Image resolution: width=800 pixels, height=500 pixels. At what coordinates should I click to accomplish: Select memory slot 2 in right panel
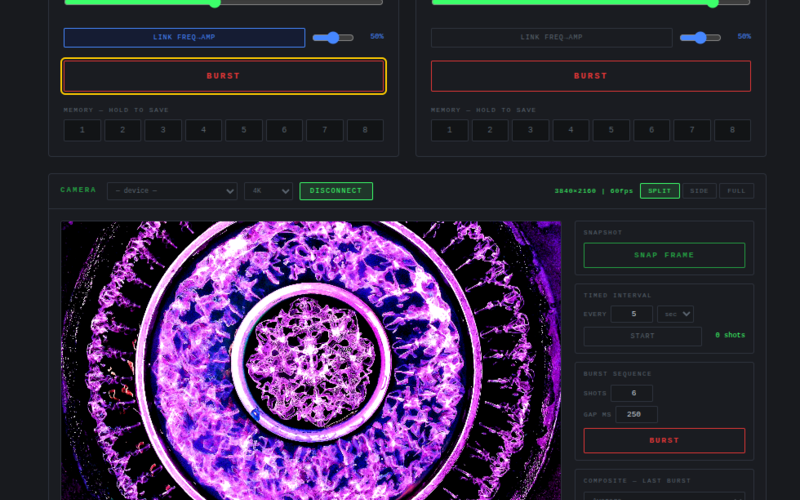[x=490, y=130]
